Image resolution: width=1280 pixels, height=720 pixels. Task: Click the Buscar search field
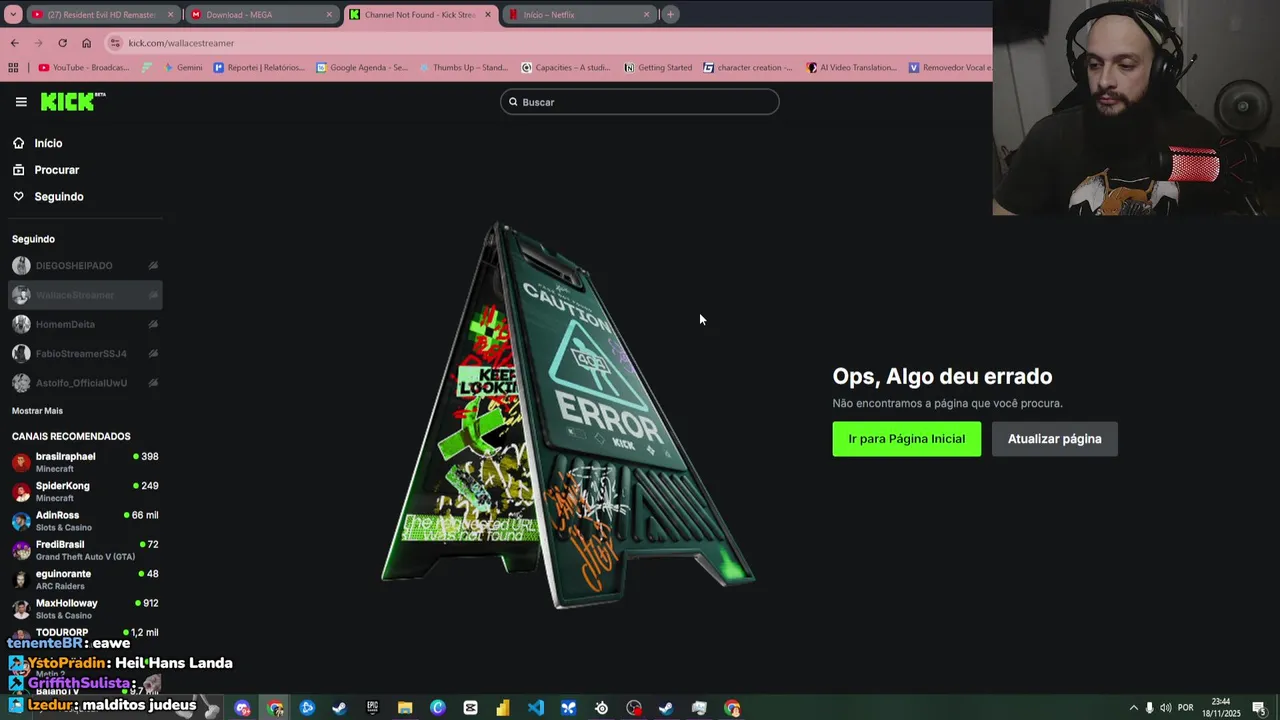click(x=640, y=102)
